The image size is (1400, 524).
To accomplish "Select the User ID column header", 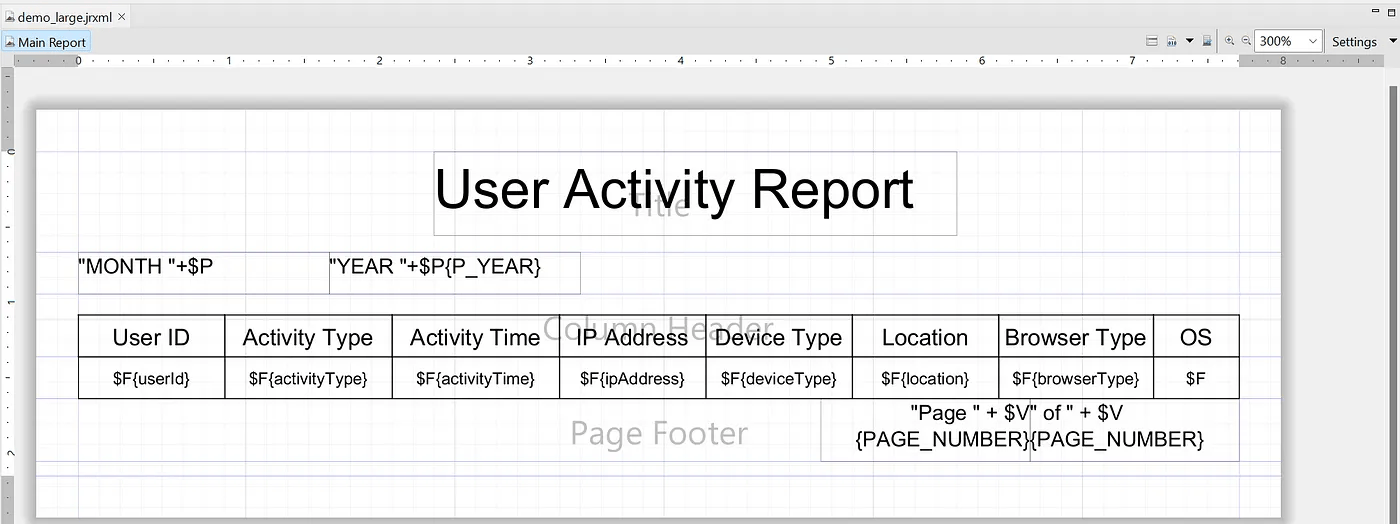I will [x=152, y=337].
